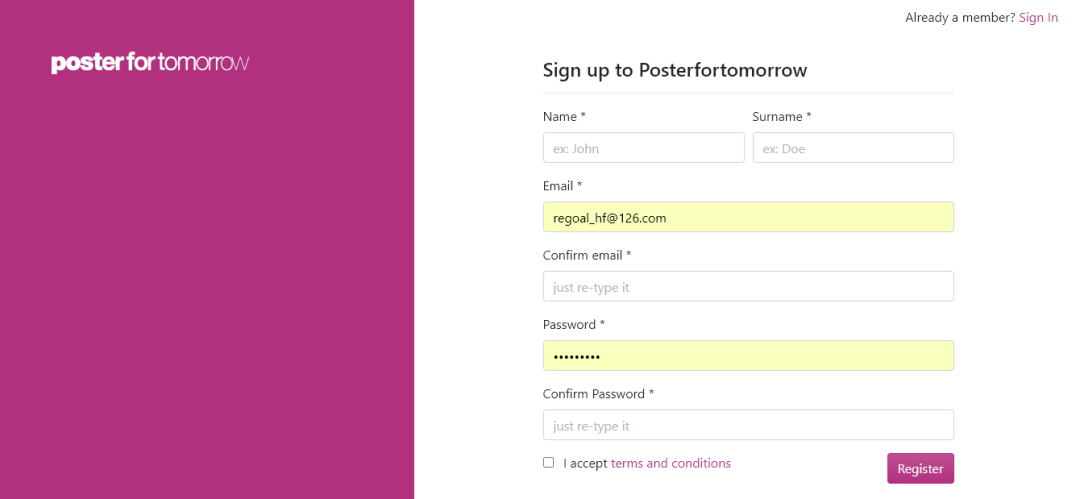The image size is (1080, 499).
Task: Focus the Password field with dots
Action: point(748,356)
